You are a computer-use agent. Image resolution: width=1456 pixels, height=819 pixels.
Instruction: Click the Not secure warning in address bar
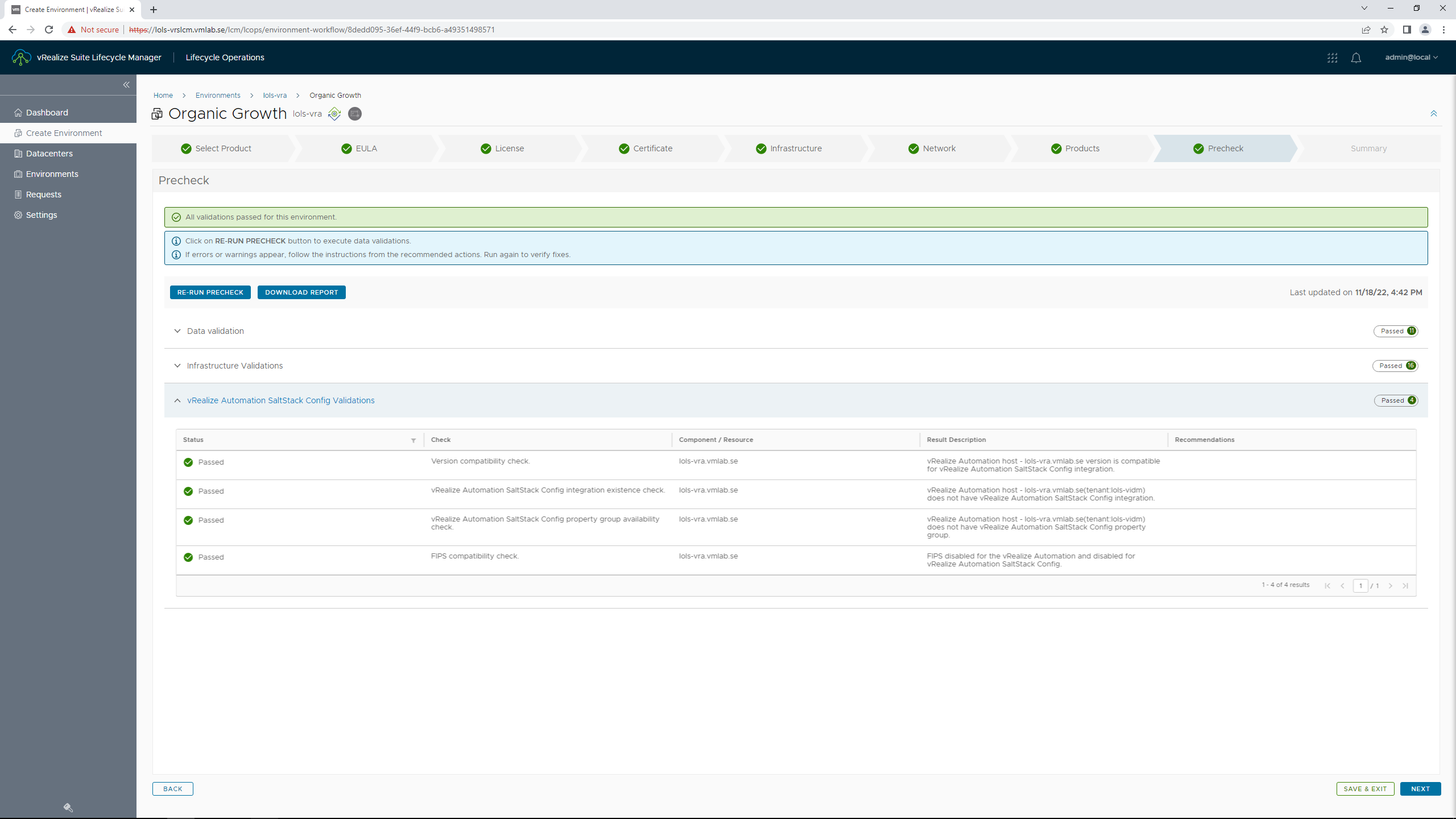pyautogui.click(x=93, y=30)
